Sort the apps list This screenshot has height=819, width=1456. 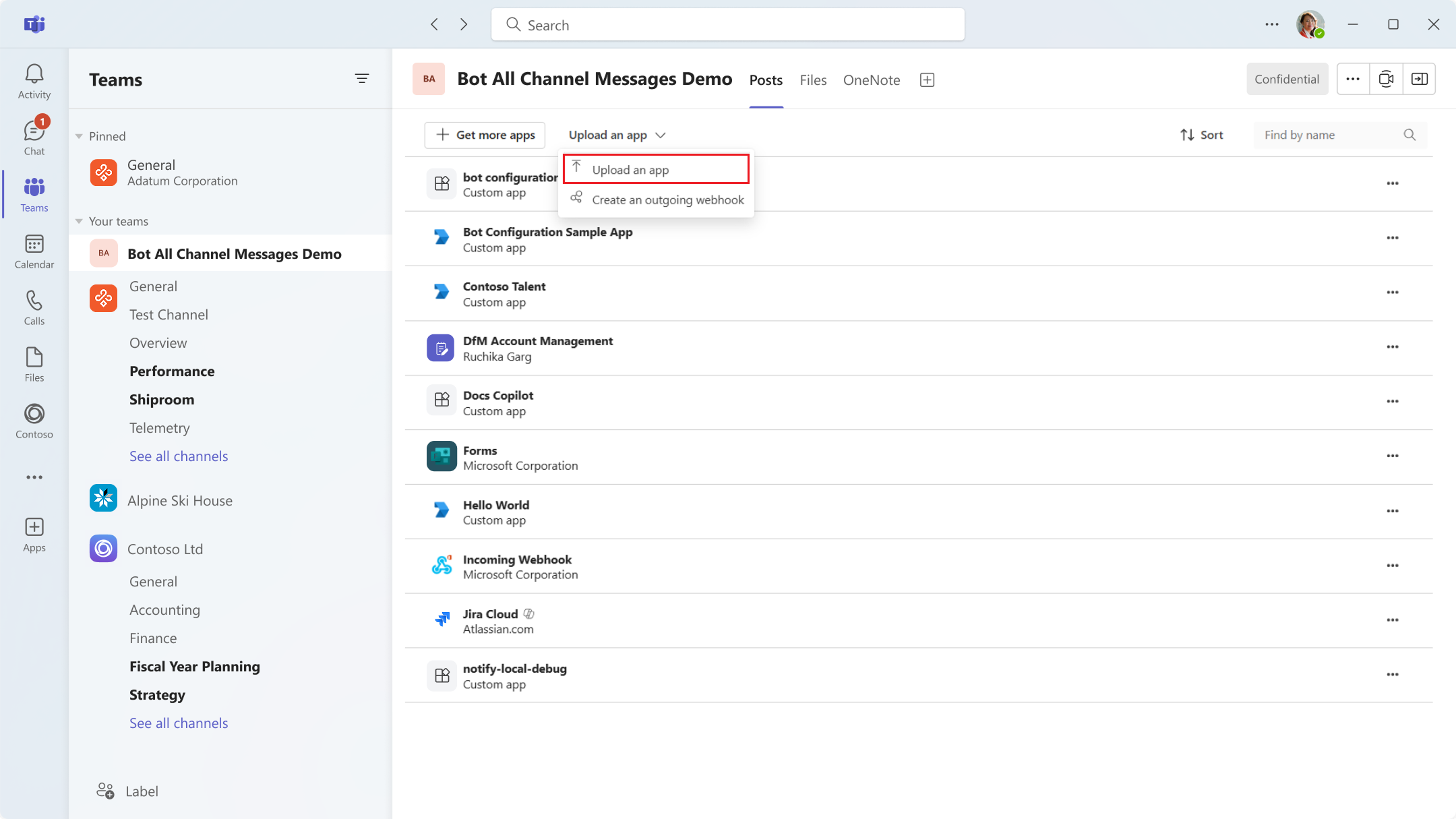(1202, 135)
